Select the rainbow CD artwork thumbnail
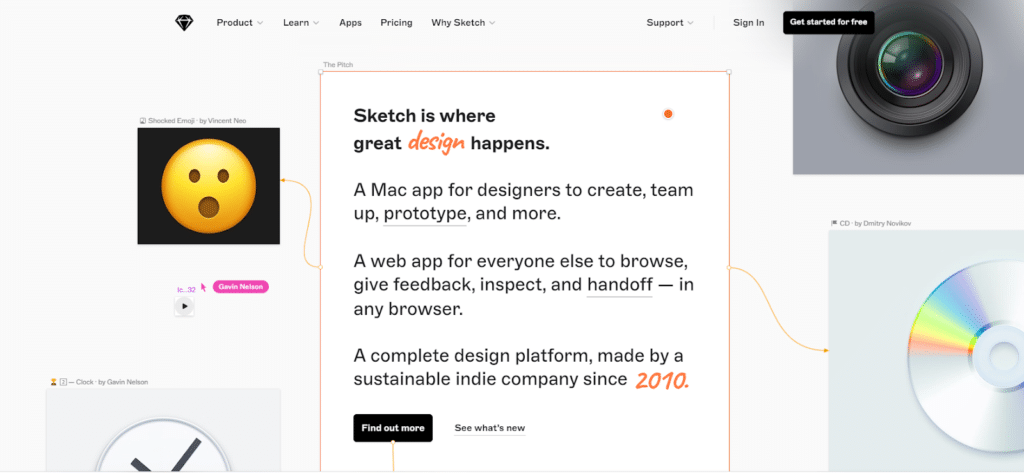This screenshot has width=1024, height=473. [x=925, y=340]
